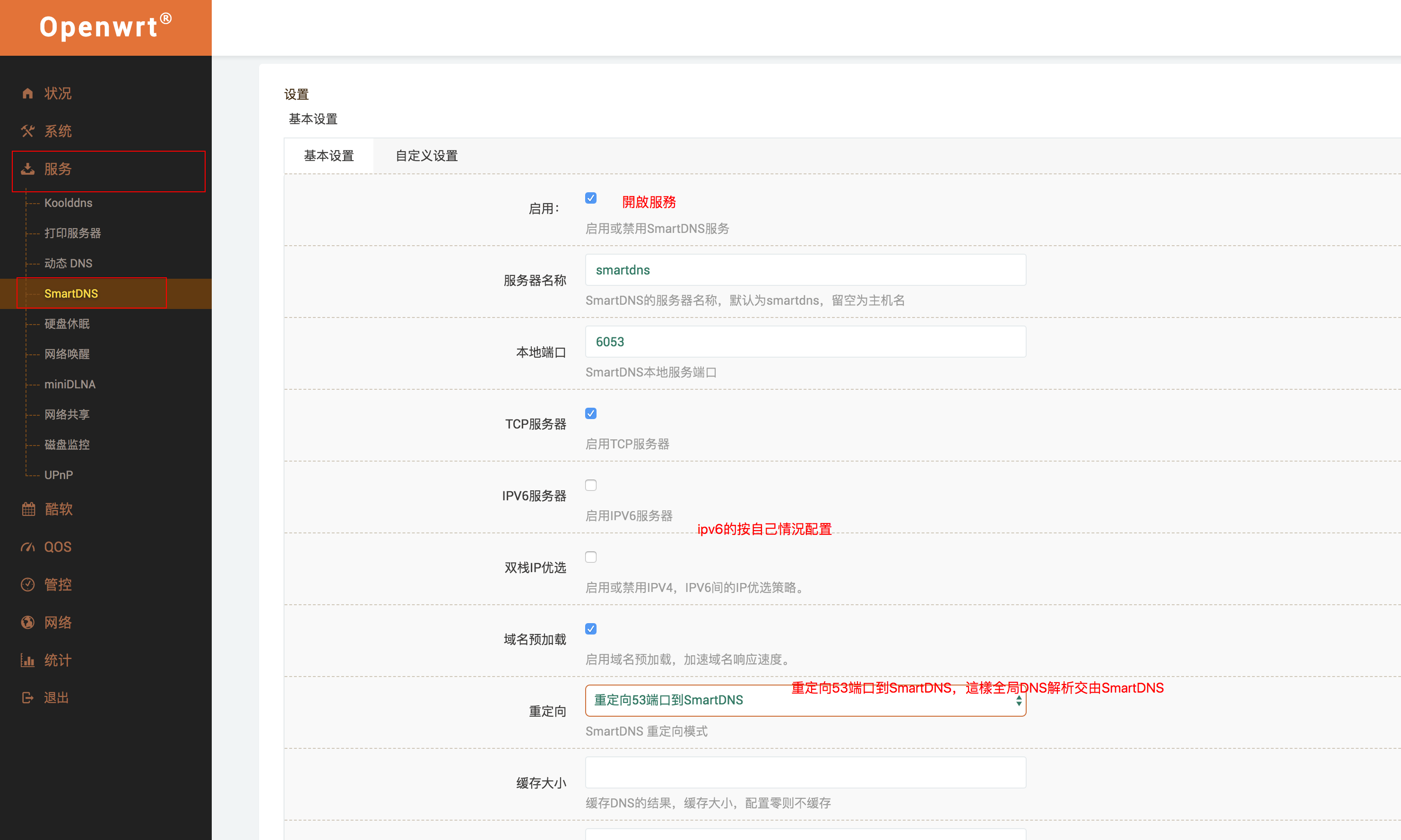Click the clock icon beside 管控
This screenshot has height=840, width=1401.
pyautogui.click(x=27, y=585)
